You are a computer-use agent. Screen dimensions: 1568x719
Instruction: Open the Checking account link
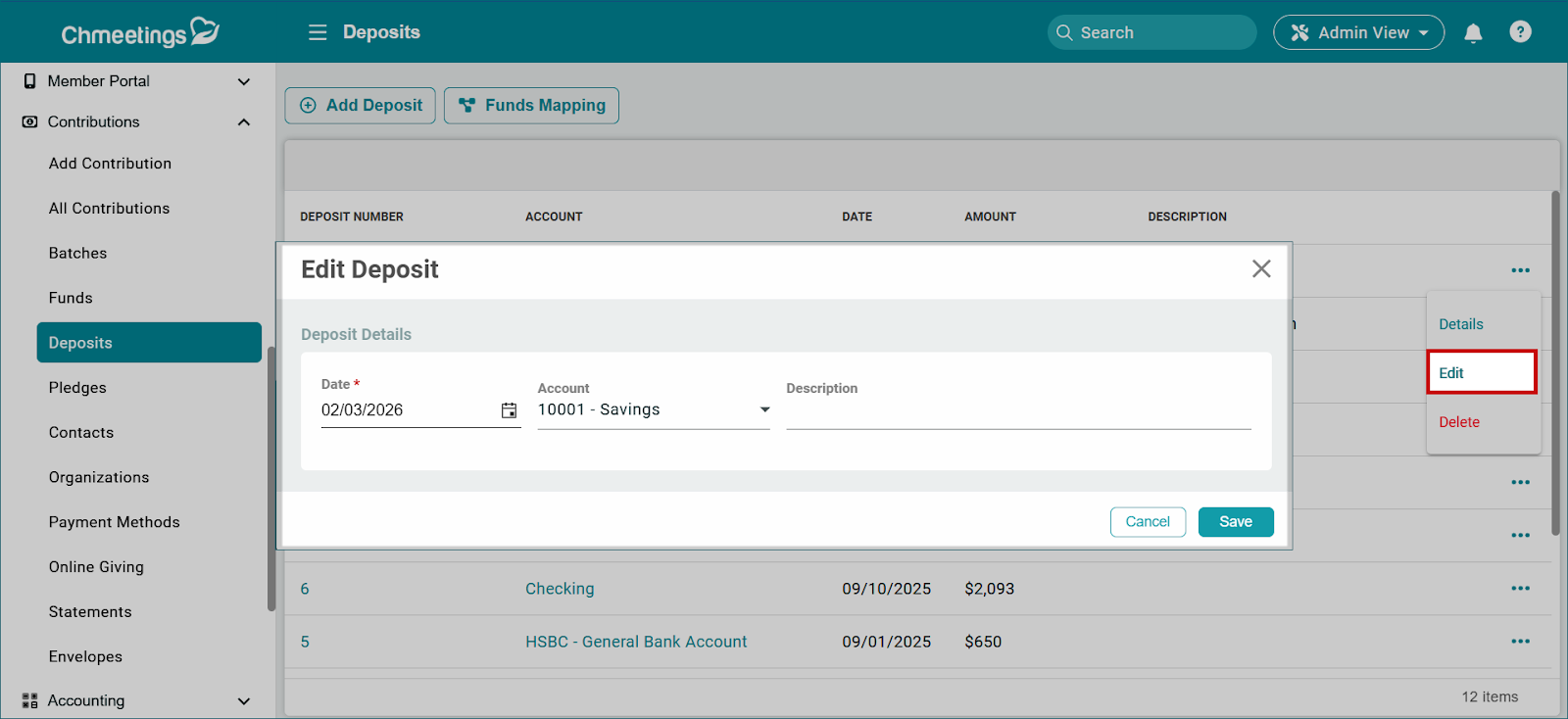click(x=560, y=589)
